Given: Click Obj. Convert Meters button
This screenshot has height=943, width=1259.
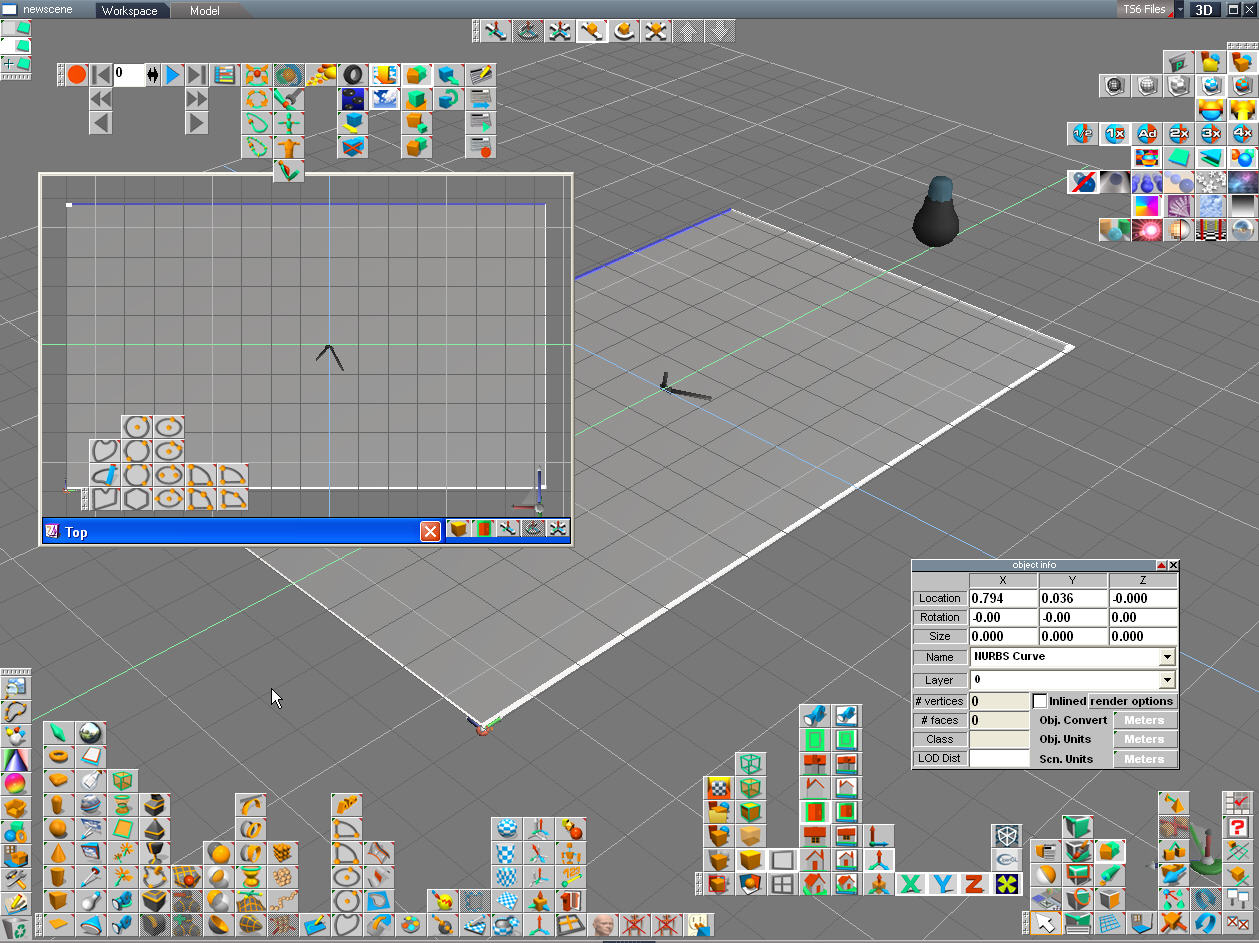Looking at the screenshot, I should [x=1144, y=720].
